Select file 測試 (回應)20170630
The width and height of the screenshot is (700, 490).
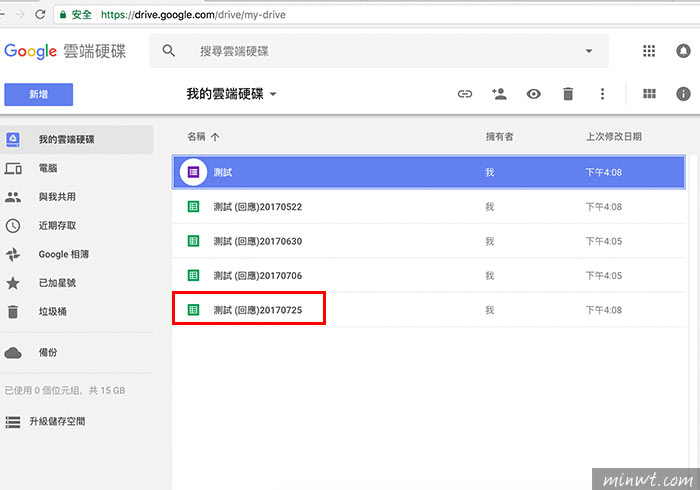click(x=429, y=241)
